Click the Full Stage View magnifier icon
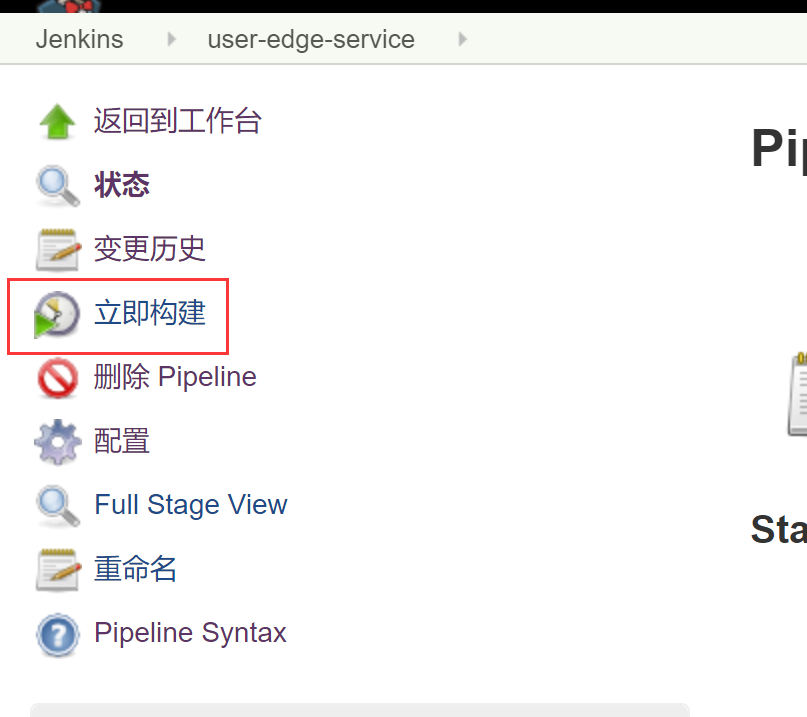Image resolution: width=807 pixels, height=717 pixels. (57, 505)
